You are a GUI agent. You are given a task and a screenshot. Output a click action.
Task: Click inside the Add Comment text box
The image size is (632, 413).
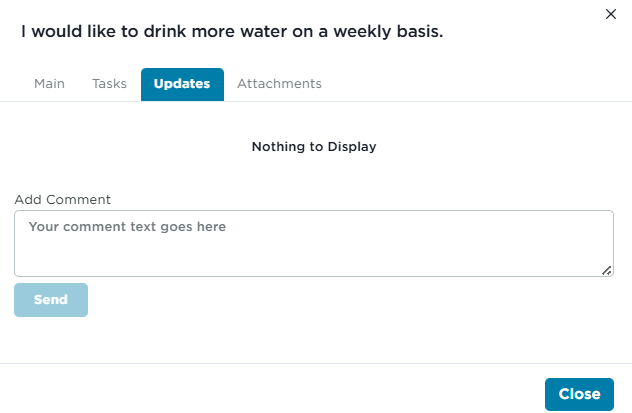pyautogui.click(x=313, y=243)
